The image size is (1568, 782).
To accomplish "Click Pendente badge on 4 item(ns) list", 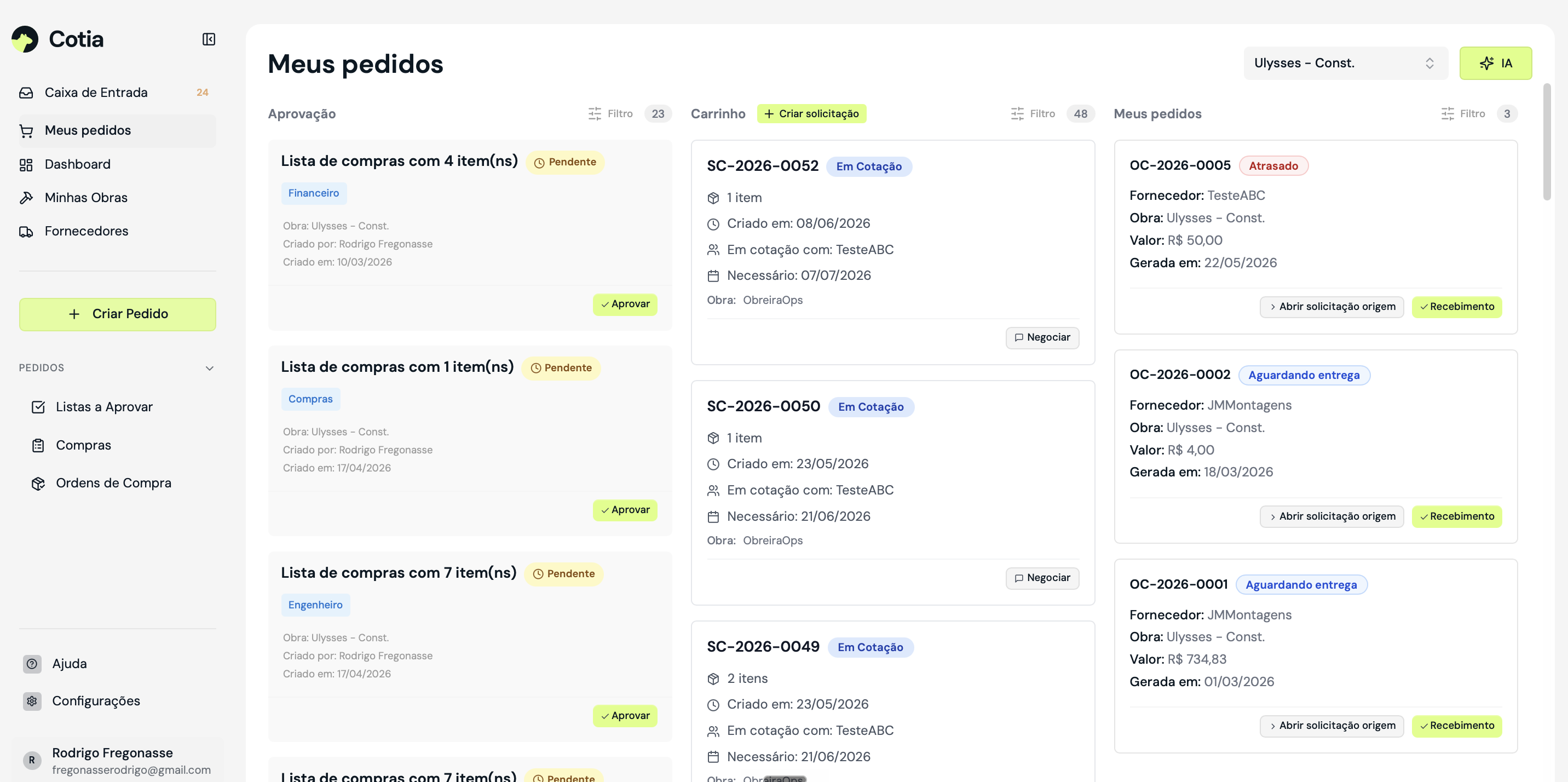I will [565, 163].
